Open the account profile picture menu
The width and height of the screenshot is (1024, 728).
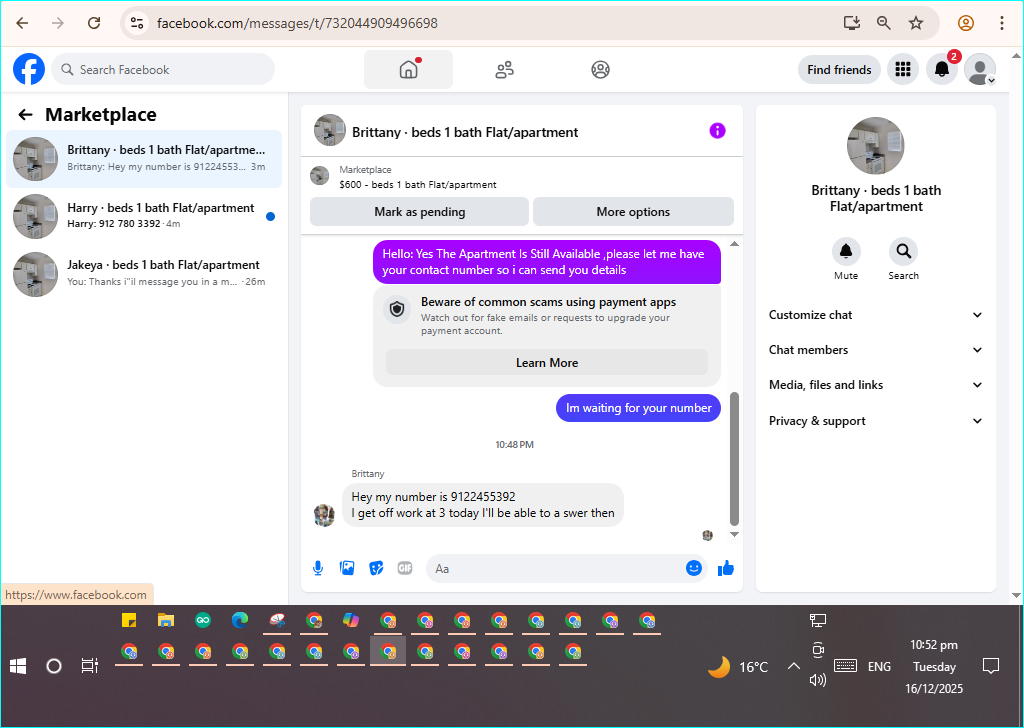(980, 69)
